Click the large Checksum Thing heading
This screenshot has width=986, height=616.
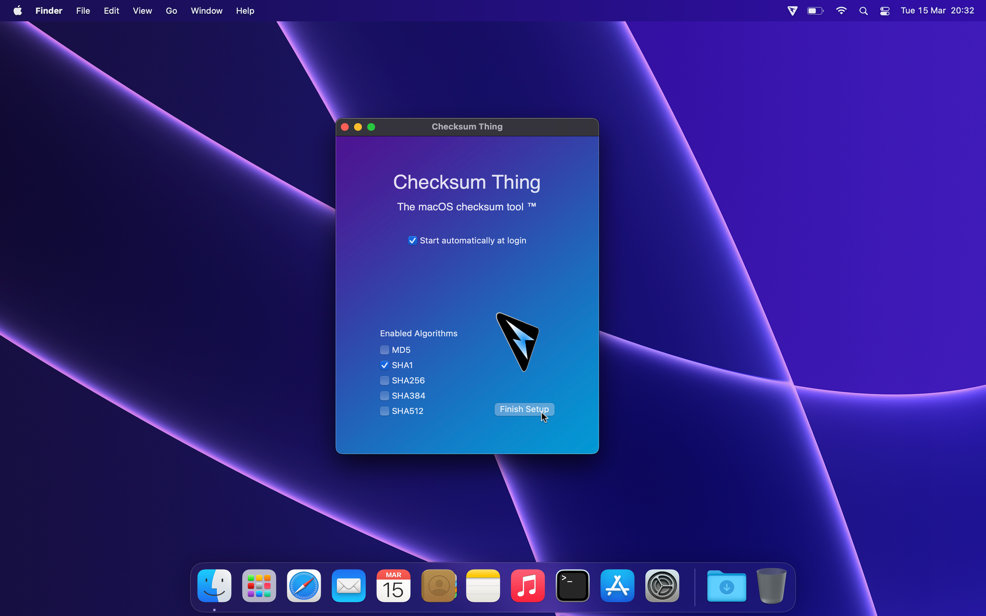[x=467, y=182]
